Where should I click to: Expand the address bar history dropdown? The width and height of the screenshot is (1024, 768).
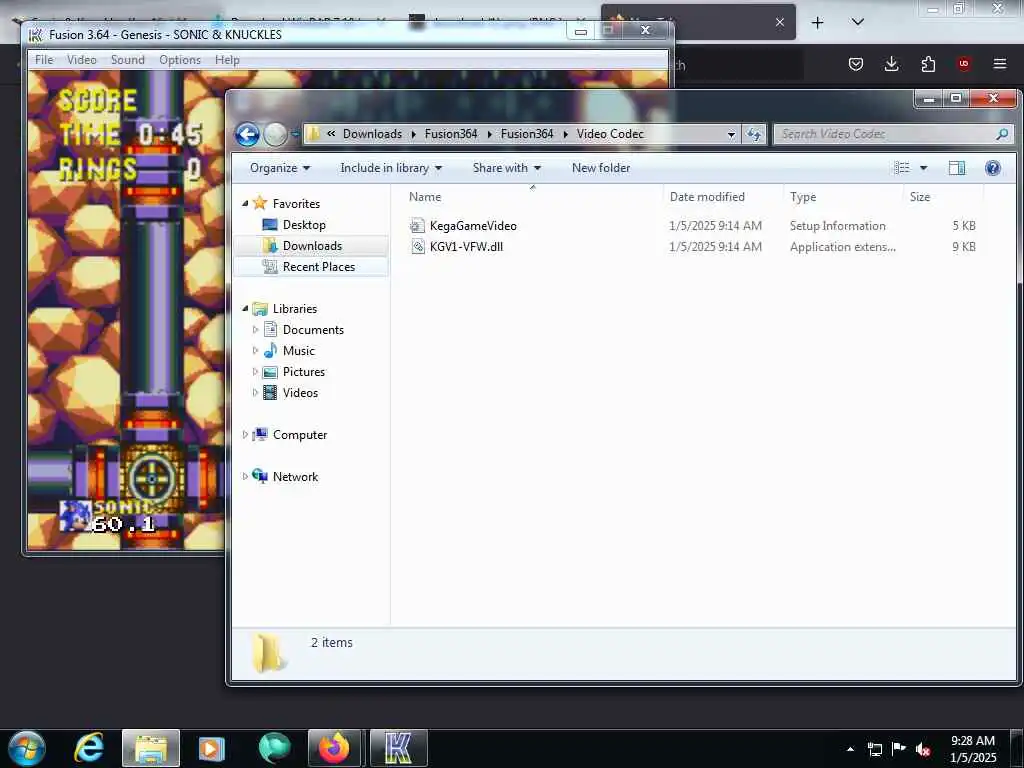pos(731,134)
